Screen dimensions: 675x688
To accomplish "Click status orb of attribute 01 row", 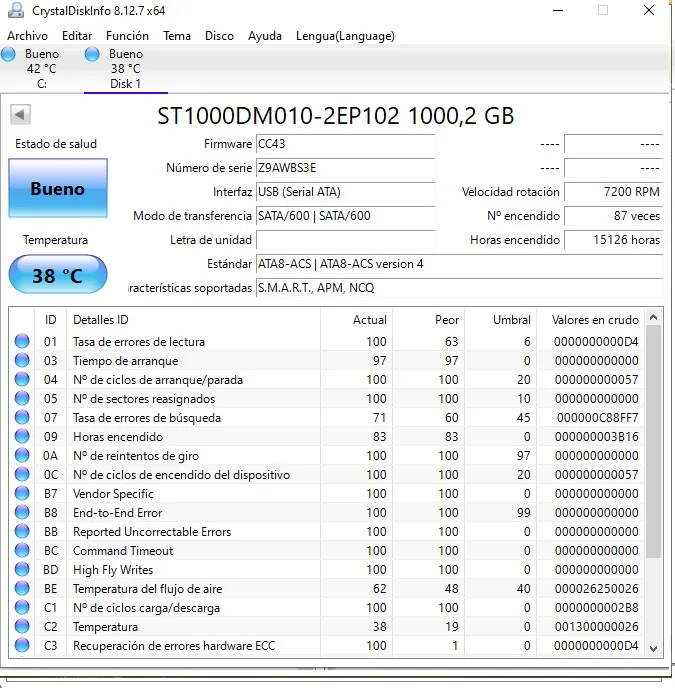I will (22, 341).
